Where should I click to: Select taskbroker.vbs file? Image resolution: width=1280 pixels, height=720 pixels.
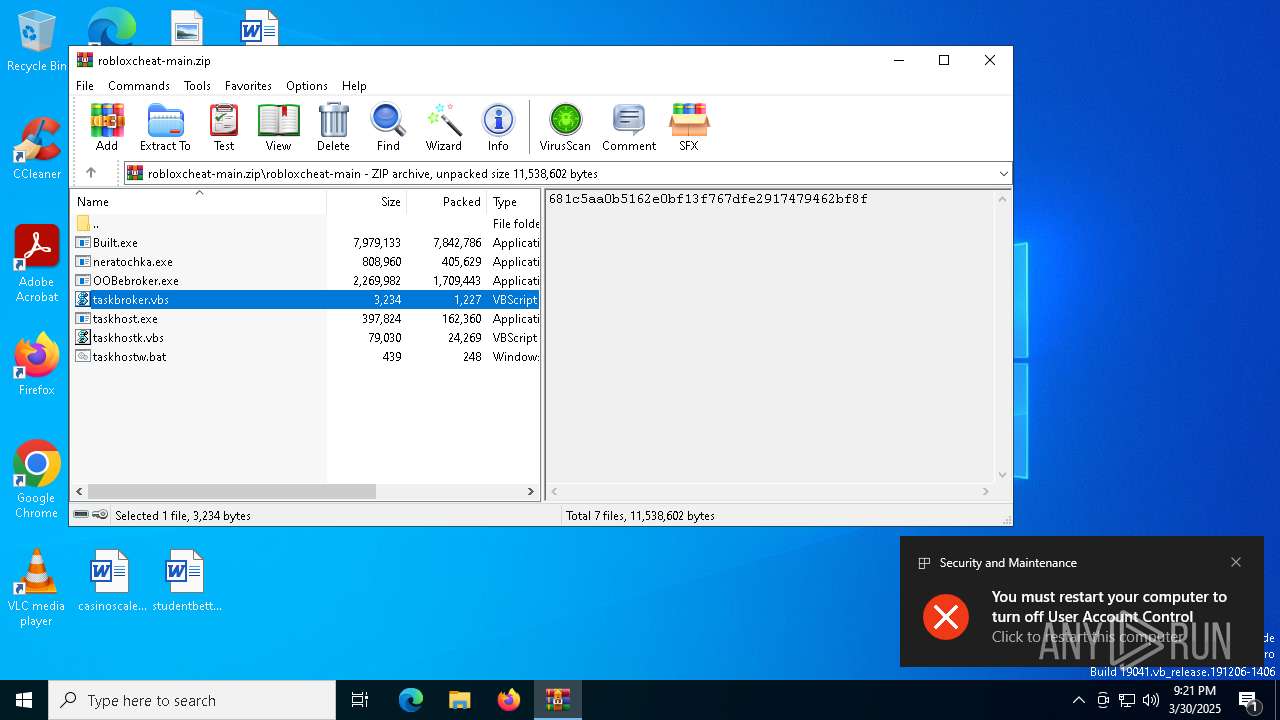(x=305, y=300)
